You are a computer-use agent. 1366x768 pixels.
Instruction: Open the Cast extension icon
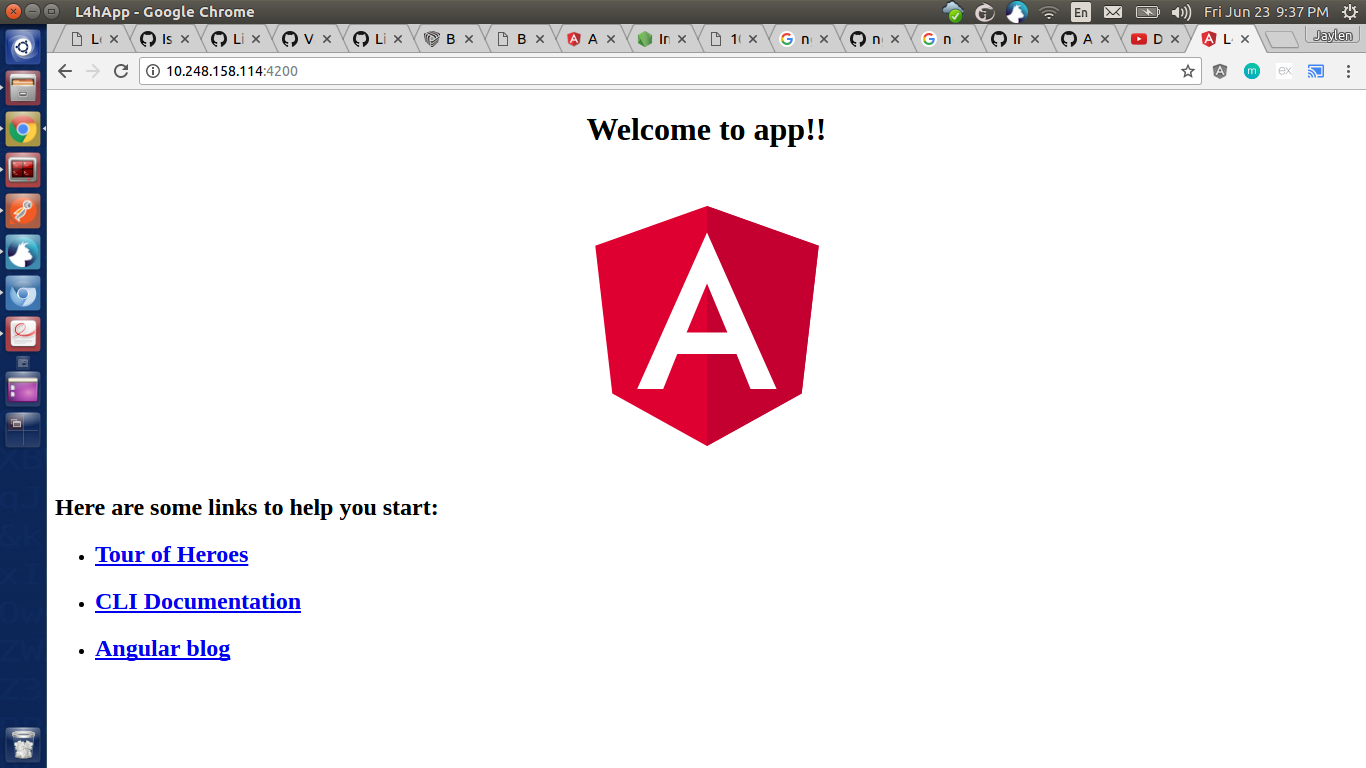pos(1316,71)
